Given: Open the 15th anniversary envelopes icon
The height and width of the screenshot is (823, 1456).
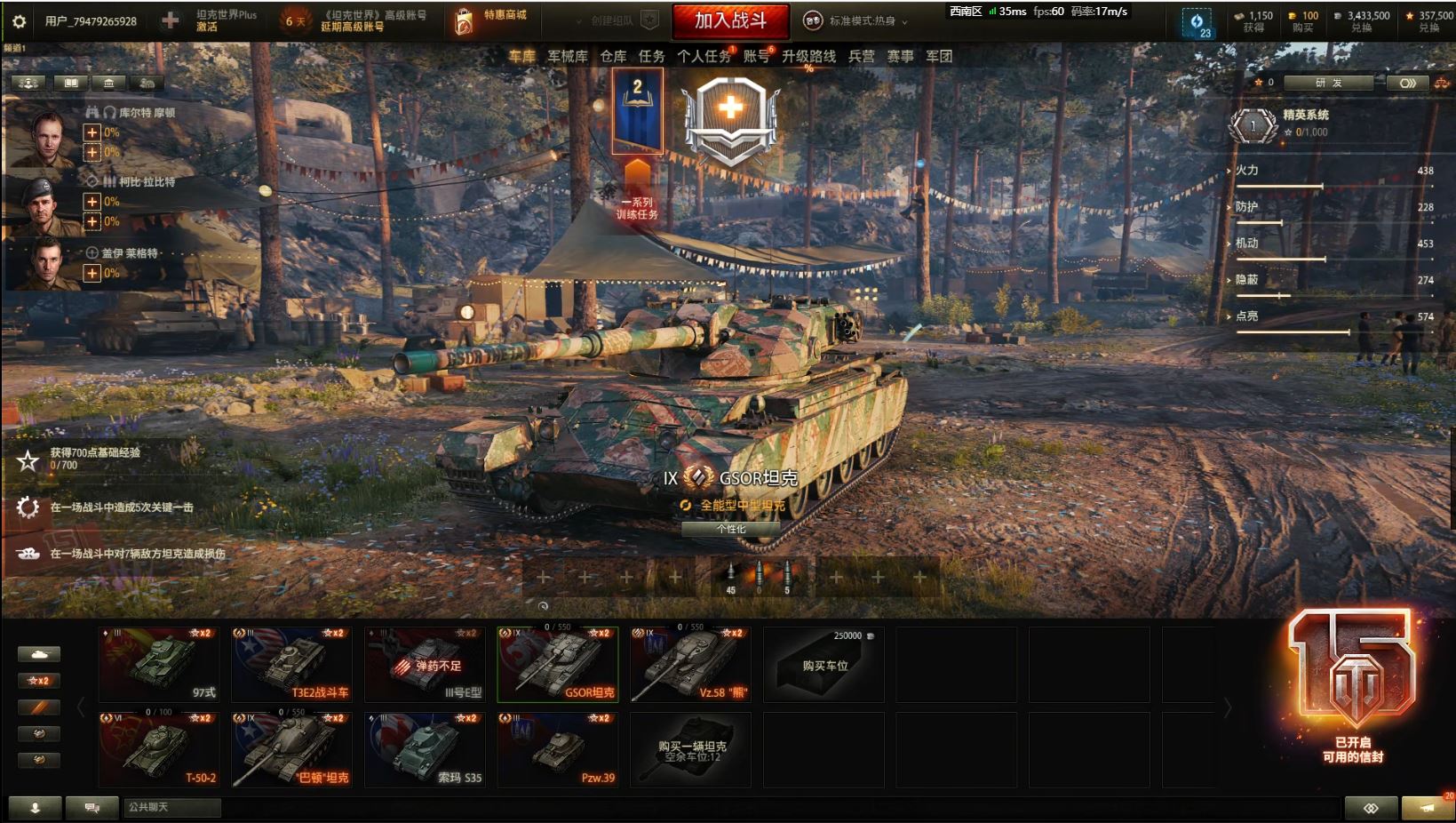Looking at the screenshot, I should pos(1352,686).
